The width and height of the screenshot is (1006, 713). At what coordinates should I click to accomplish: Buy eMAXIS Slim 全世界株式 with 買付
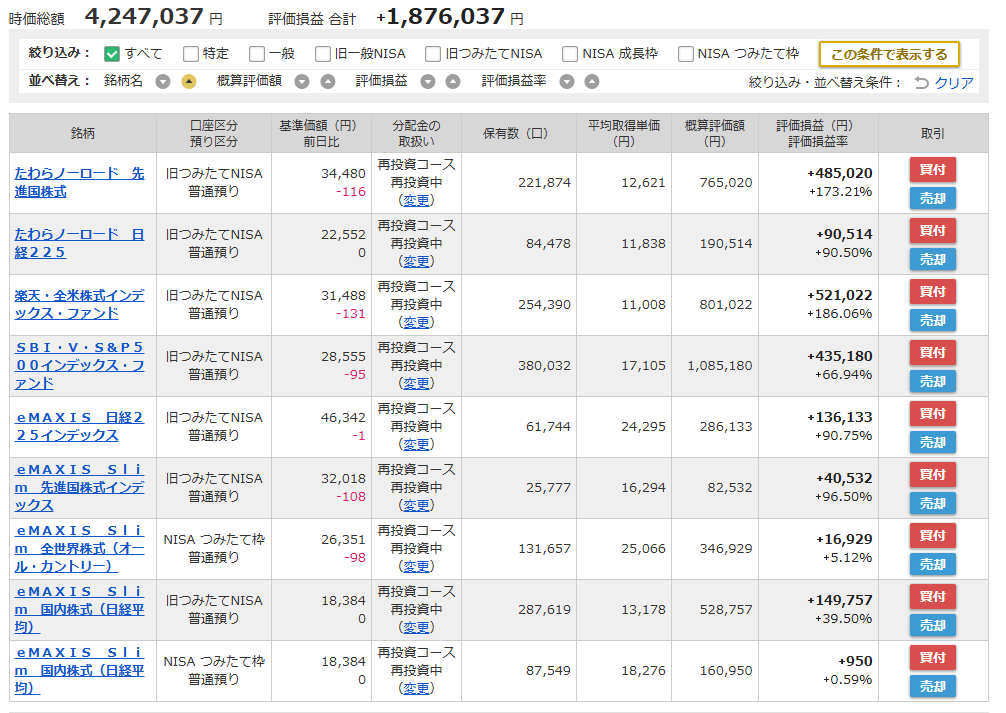[933, 535]
